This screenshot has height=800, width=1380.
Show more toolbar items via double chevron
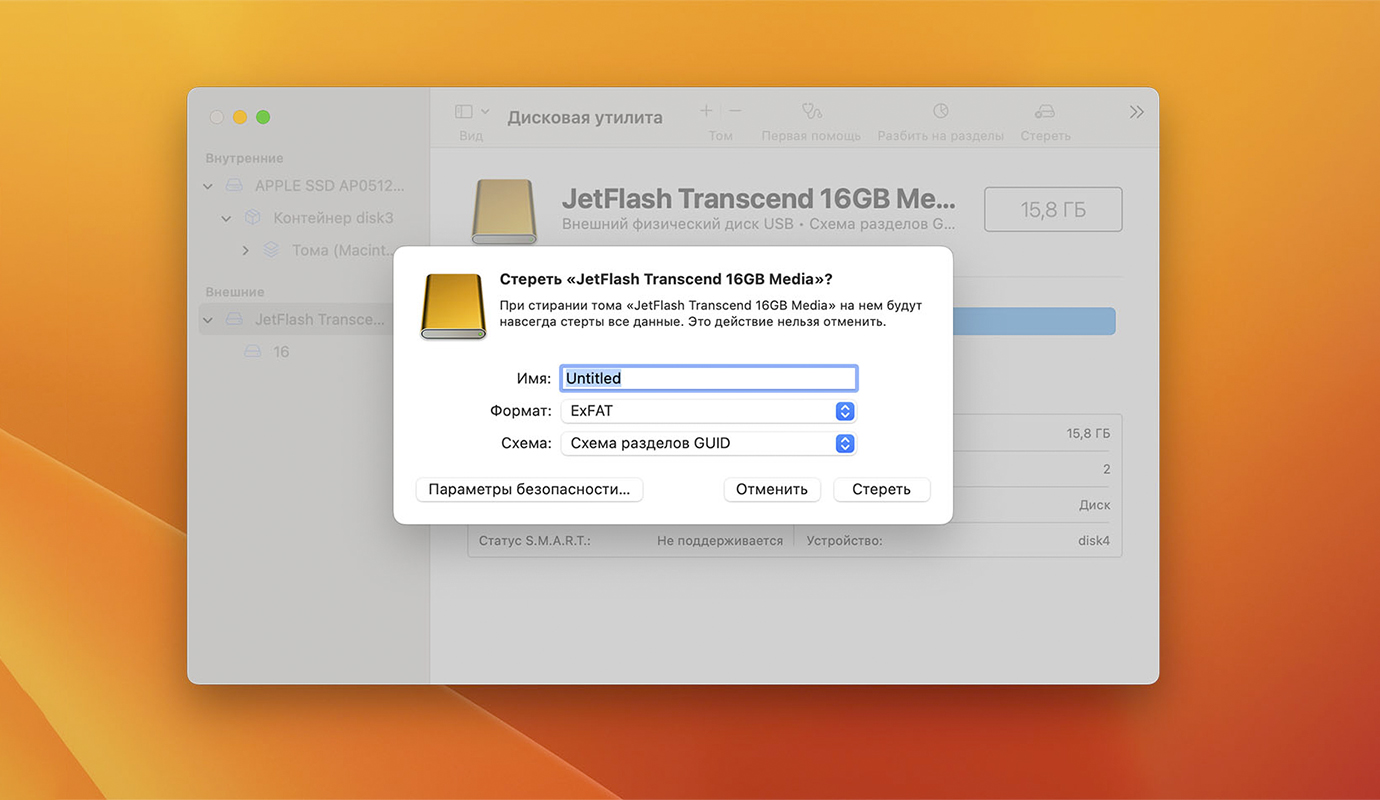(1136, 112)
